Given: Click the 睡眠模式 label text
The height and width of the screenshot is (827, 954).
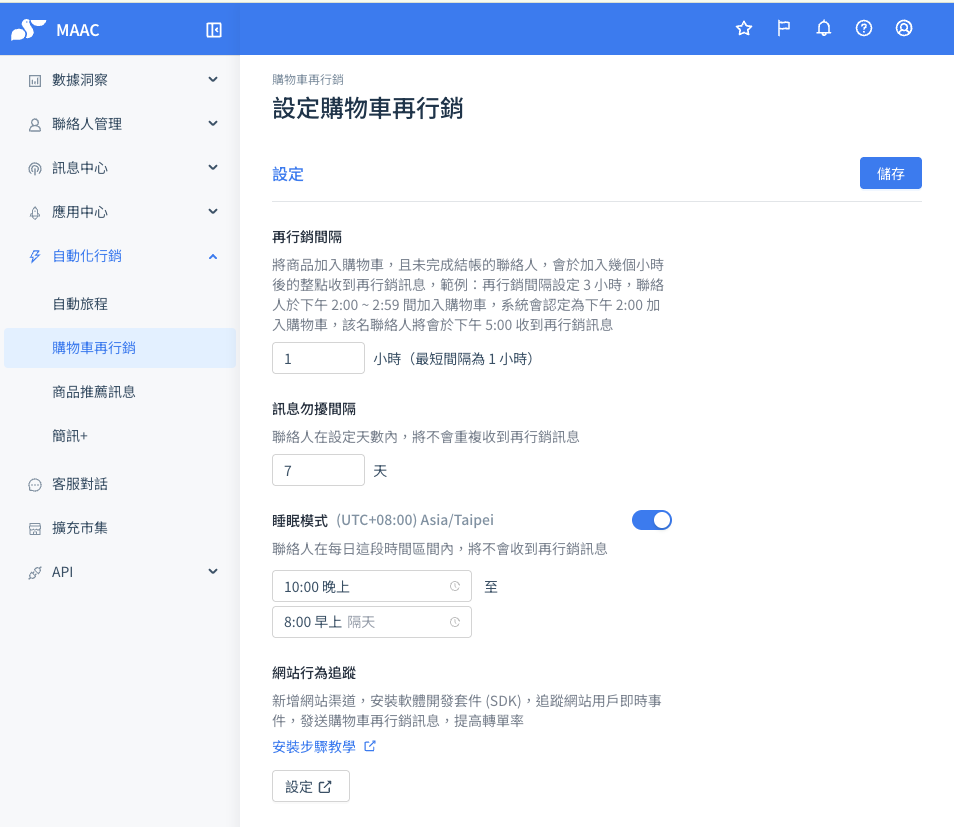Looking at the screenshot, I should [300, 521].
